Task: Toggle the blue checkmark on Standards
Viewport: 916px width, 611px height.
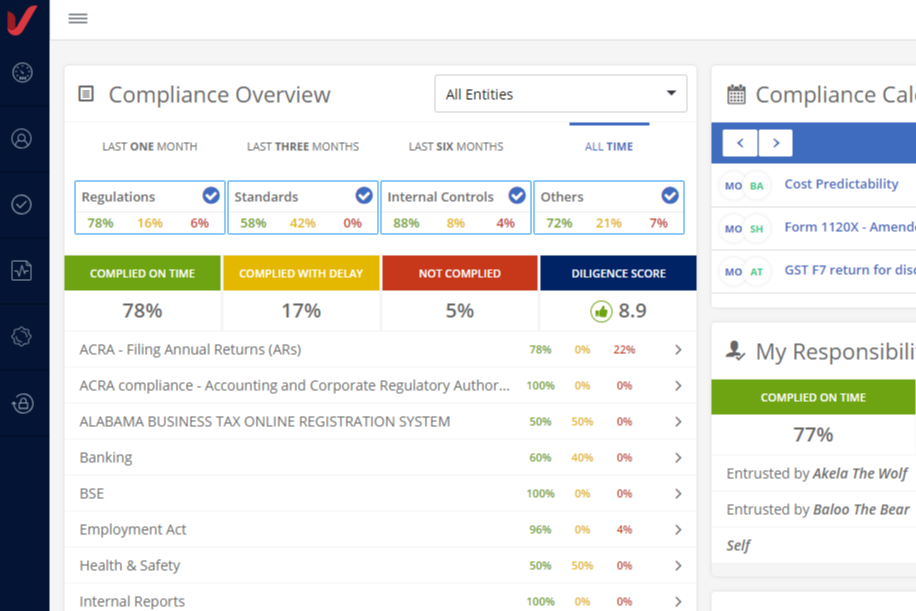Action: pos(363,195)
